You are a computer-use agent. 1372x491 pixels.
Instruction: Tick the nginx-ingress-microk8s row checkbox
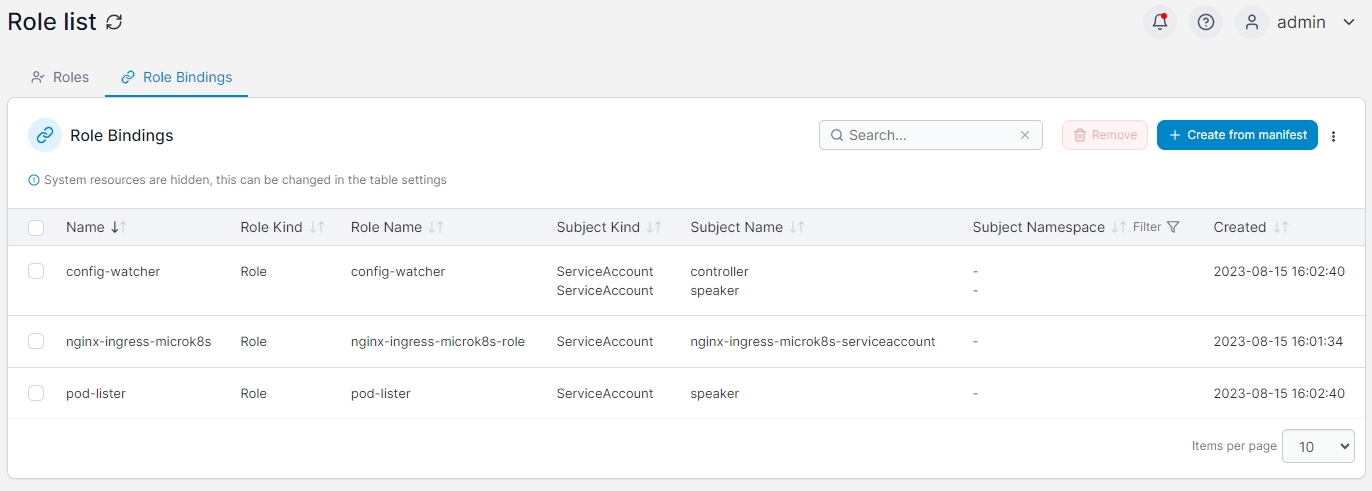click(x=36, y=341)
